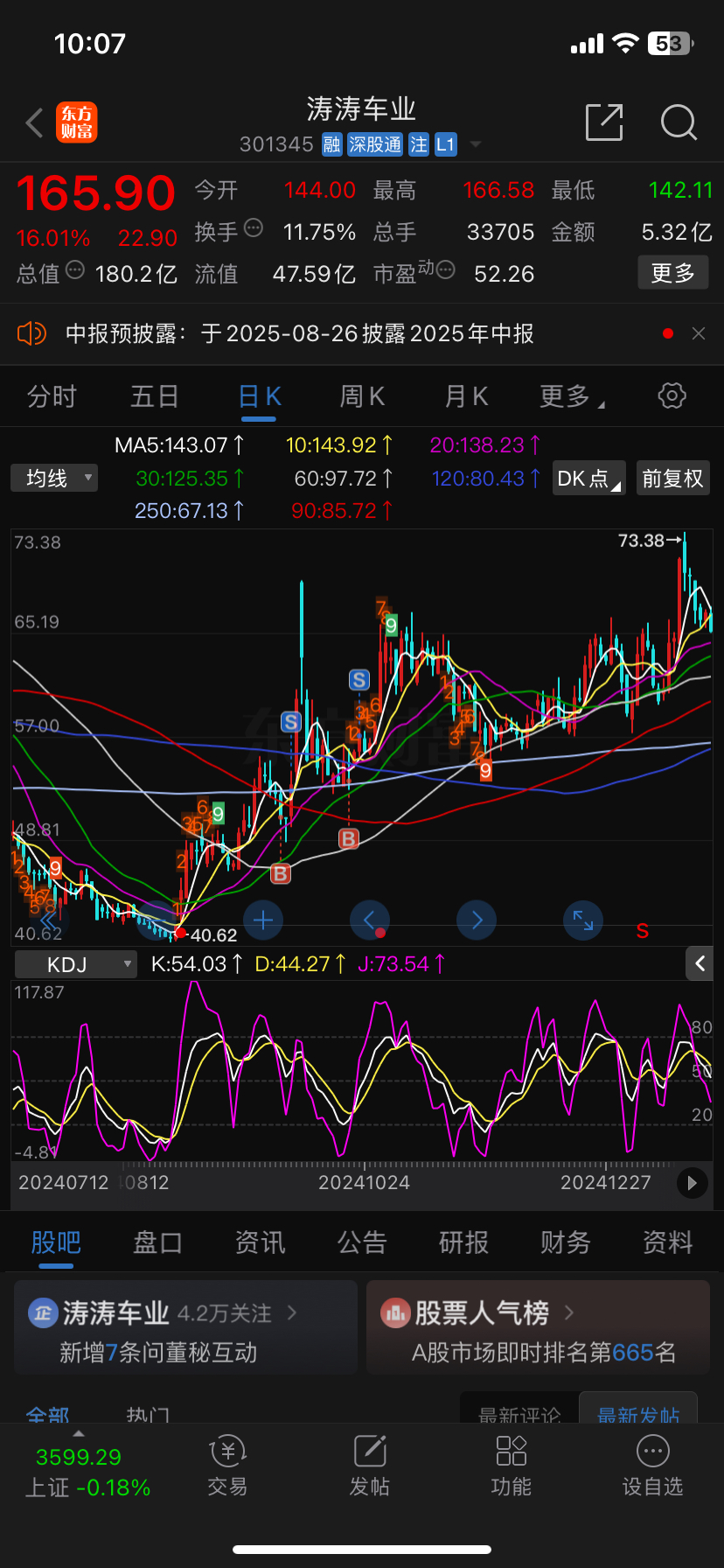724x1568 pixels.
Task: Toggle the DK点 indicator dropdown
Action: [x=589, y=478]
